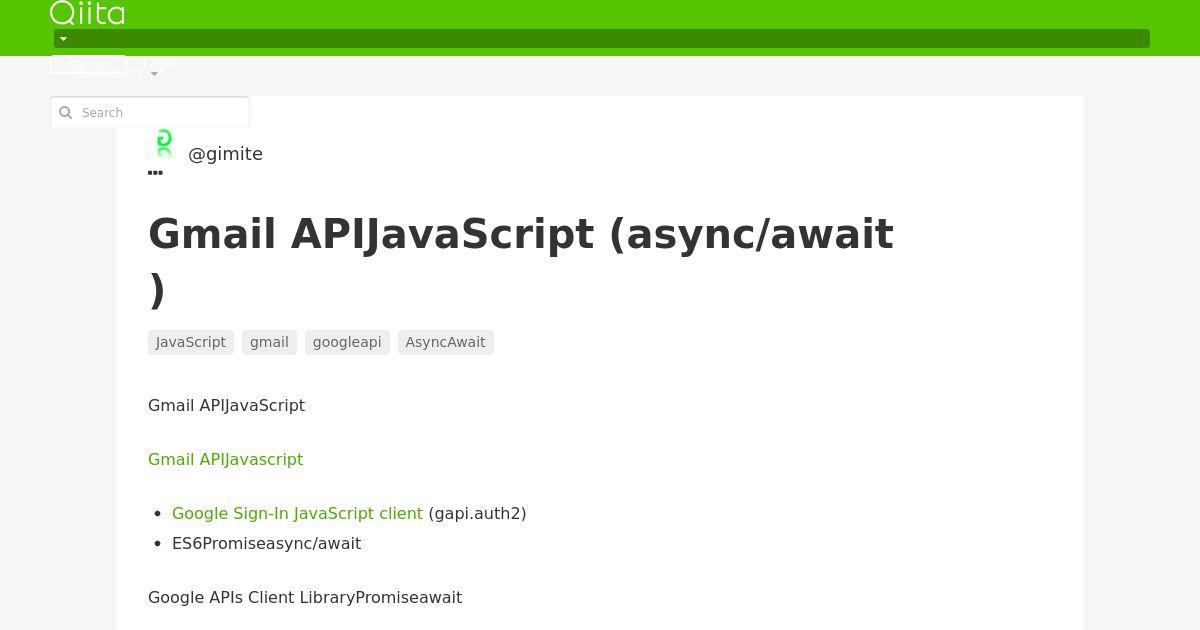1200x630 pixels.
Task: Open the green Gmail APIJavascript link
Action: [225, 459]
